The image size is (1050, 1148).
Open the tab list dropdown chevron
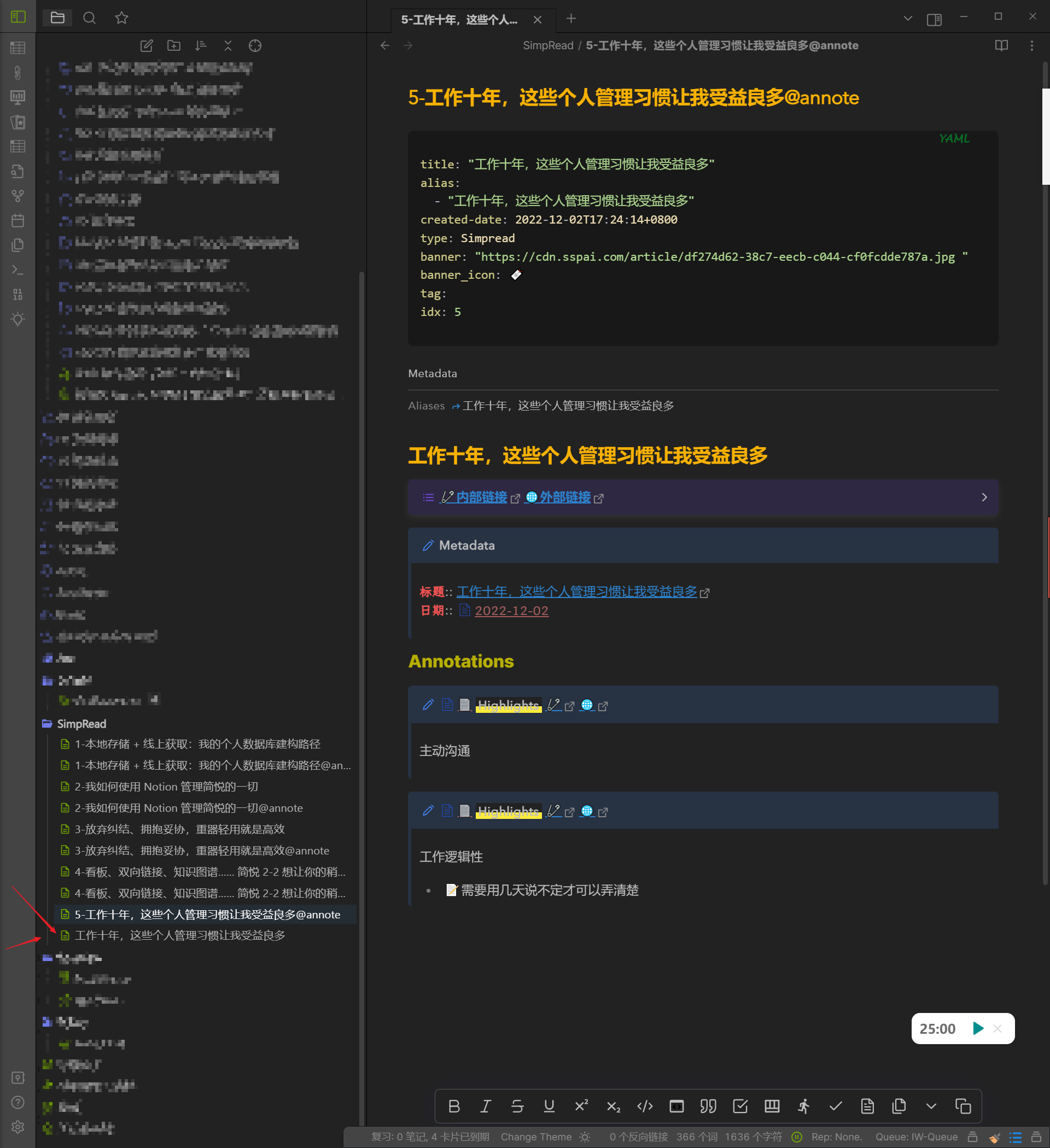(x=908, y=19)
